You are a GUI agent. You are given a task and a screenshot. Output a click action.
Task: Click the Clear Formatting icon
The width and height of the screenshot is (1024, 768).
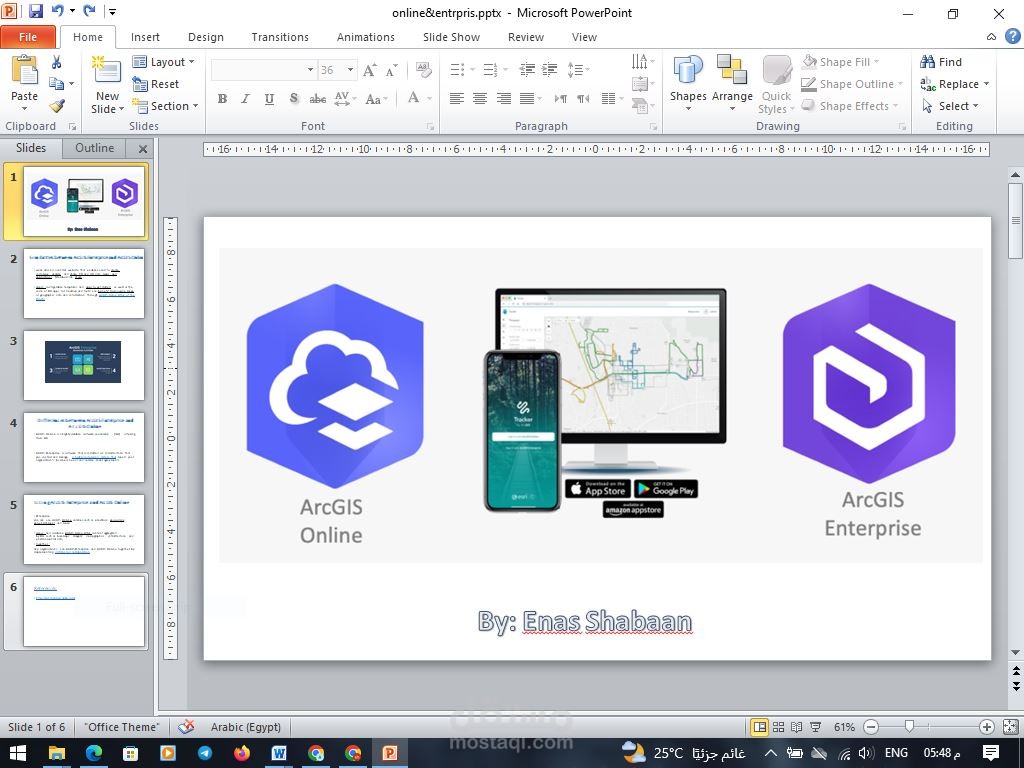423,70
